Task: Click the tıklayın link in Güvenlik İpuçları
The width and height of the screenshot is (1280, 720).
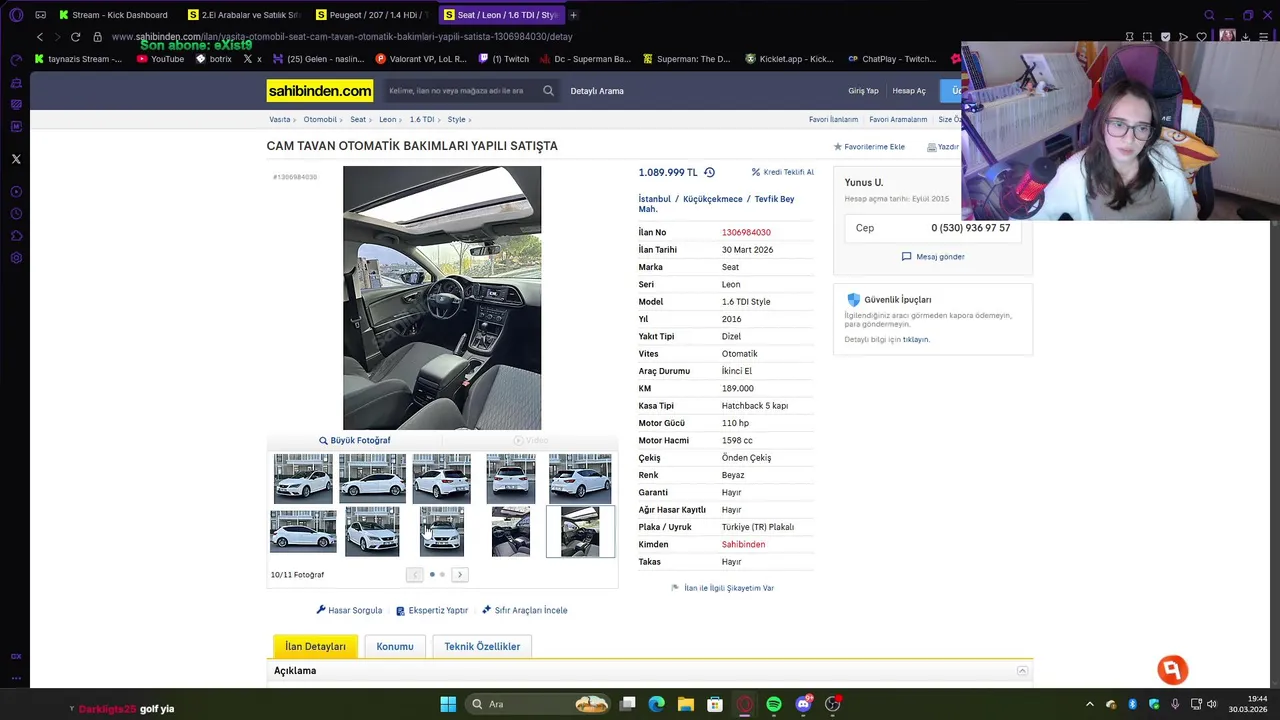Action: (916, 340)
